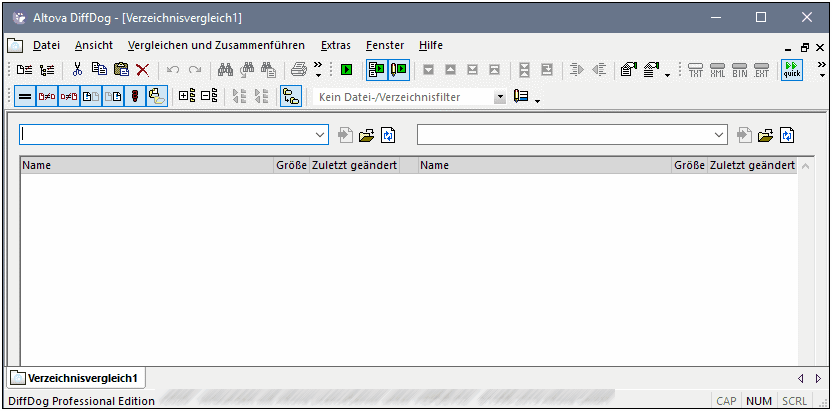Screen dimensions: 832x411
Task: Open dropdown arrow beside Document Options icon
Action: point(667,74)
